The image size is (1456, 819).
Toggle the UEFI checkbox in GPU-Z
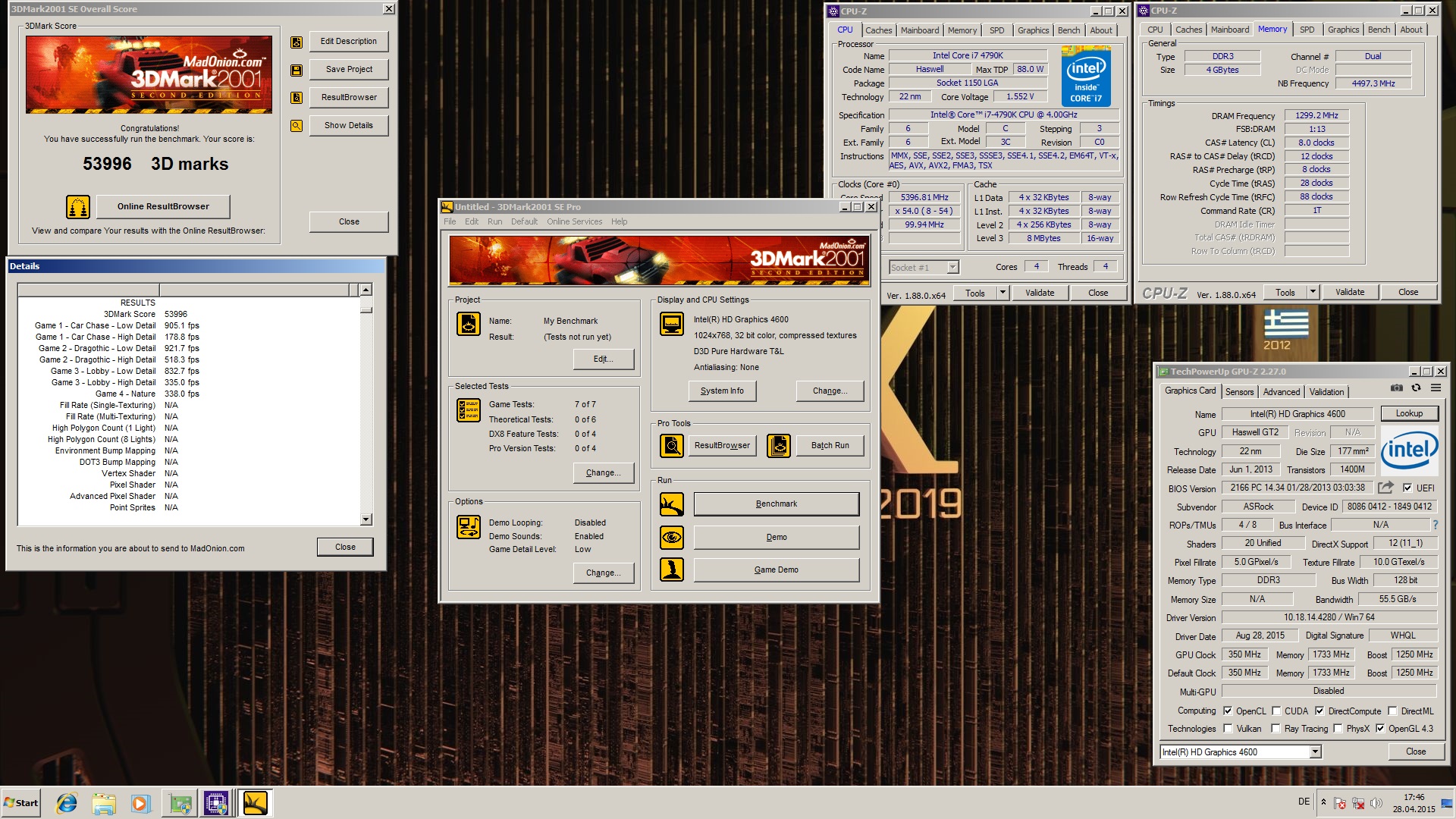point(1407,488)
